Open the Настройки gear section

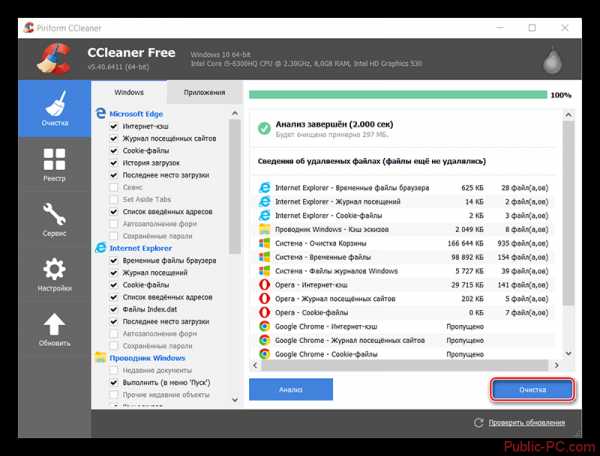click(x=54, y=275)
